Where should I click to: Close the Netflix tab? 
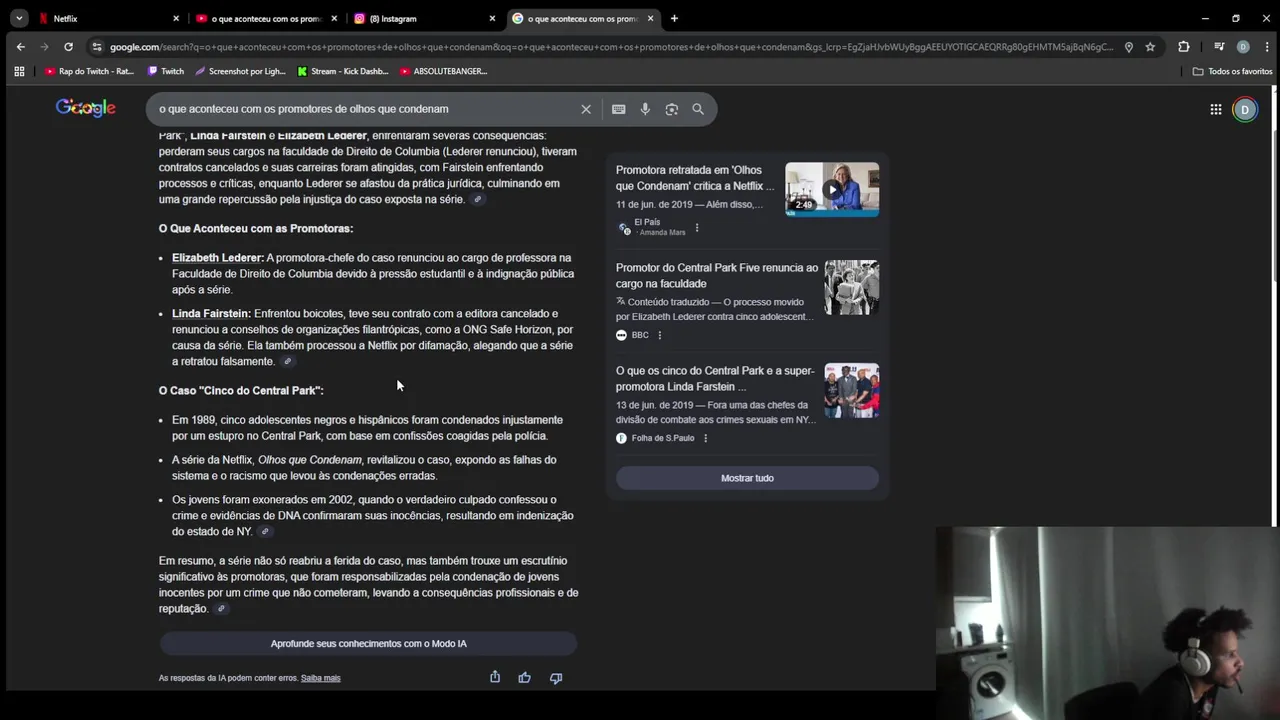pos(176,18)
